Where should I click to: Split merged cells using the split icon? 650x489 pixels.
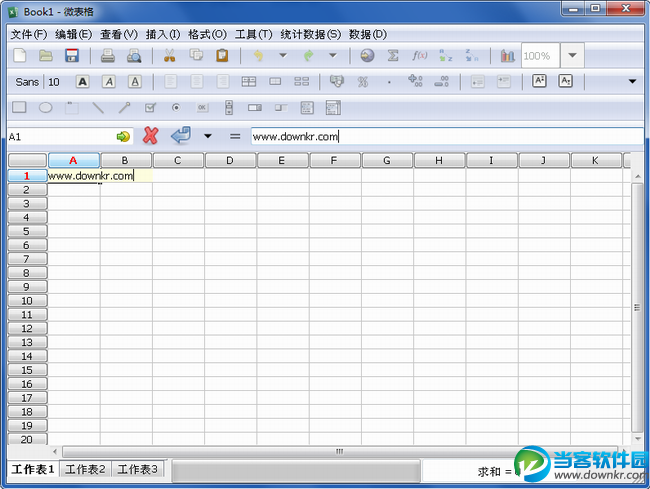coord(301,81)
